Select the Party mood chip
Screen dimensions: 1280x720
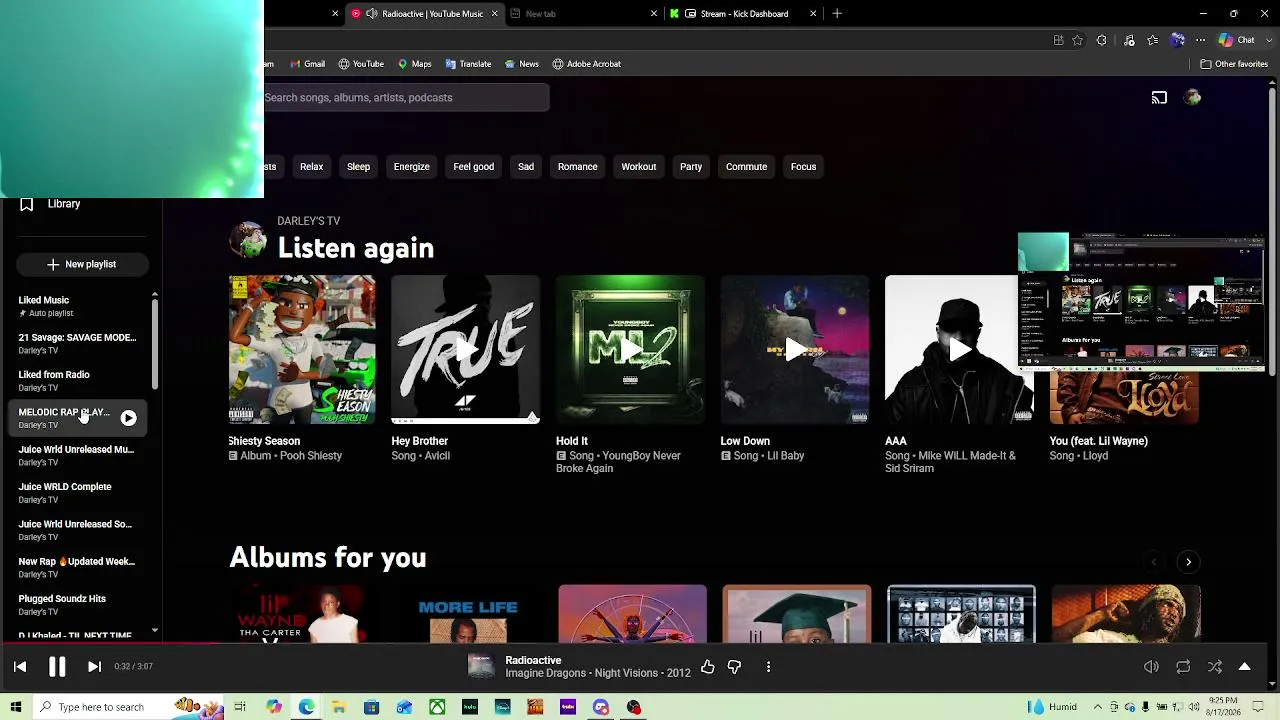(691, 167)
